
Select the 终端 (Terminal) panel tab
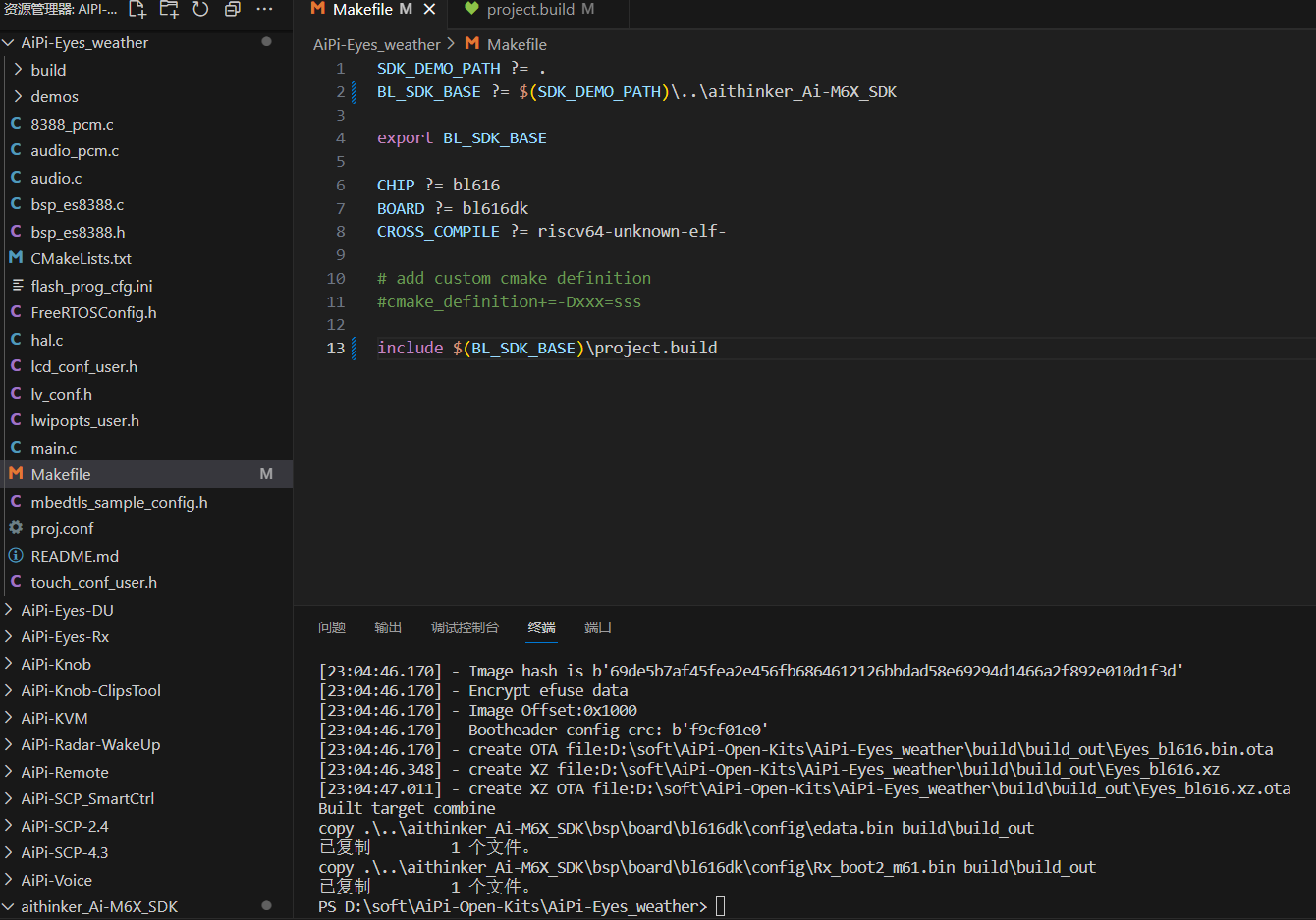541,627
